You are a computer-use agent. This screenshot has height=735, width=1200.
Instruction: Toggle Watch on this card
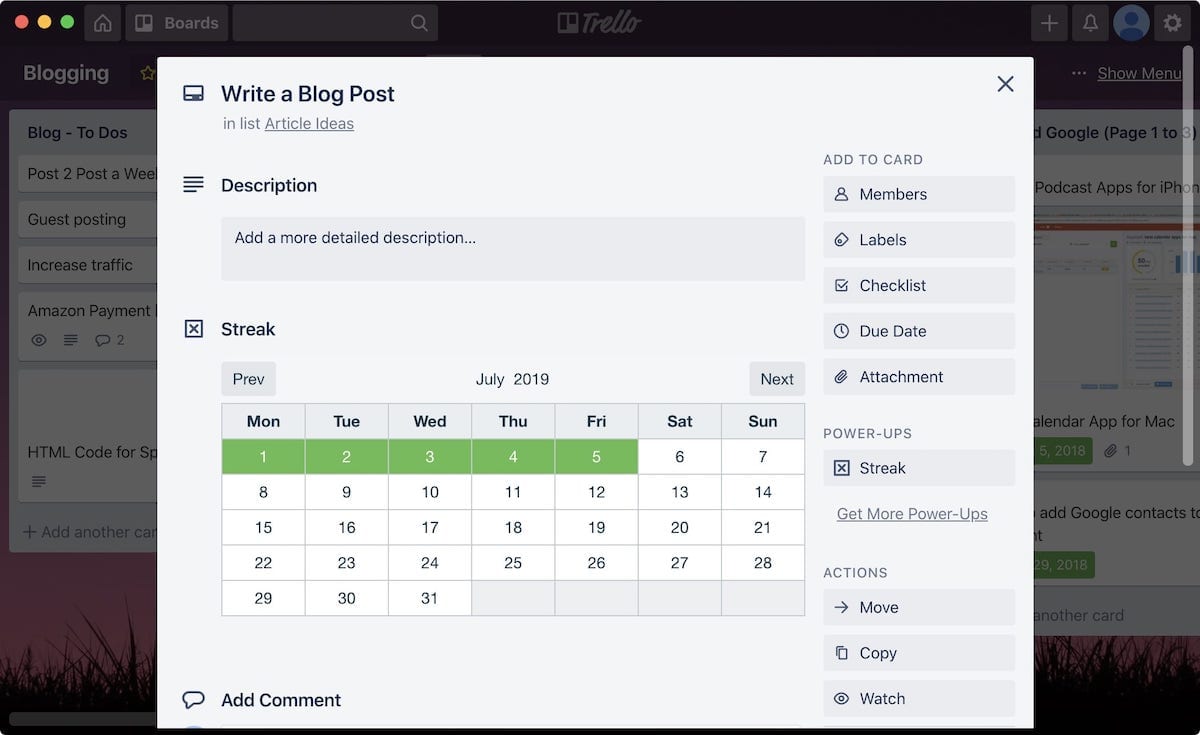click(918, 699)
